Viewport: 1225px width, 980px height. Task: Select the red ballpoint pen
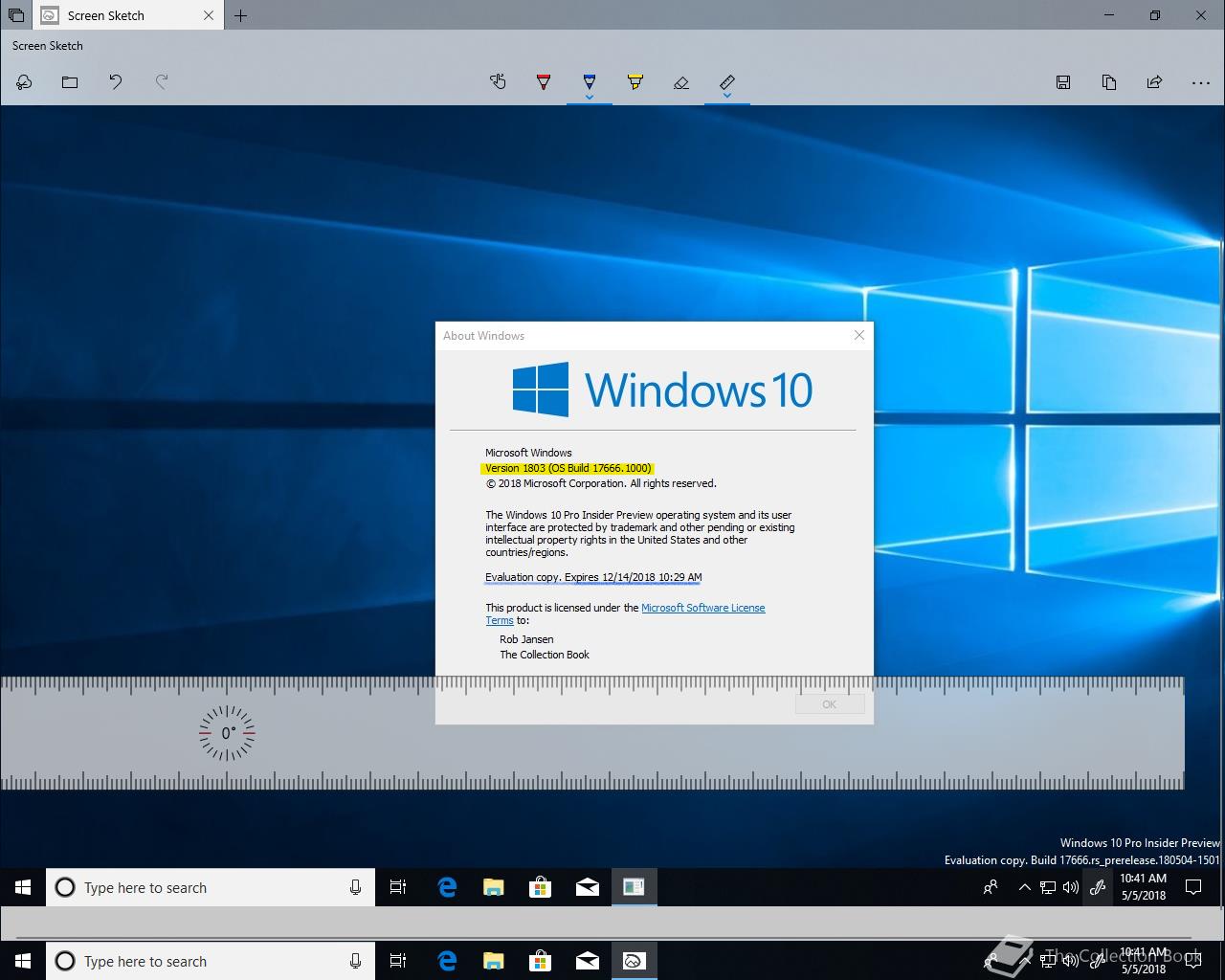click(x=544, y=82)
